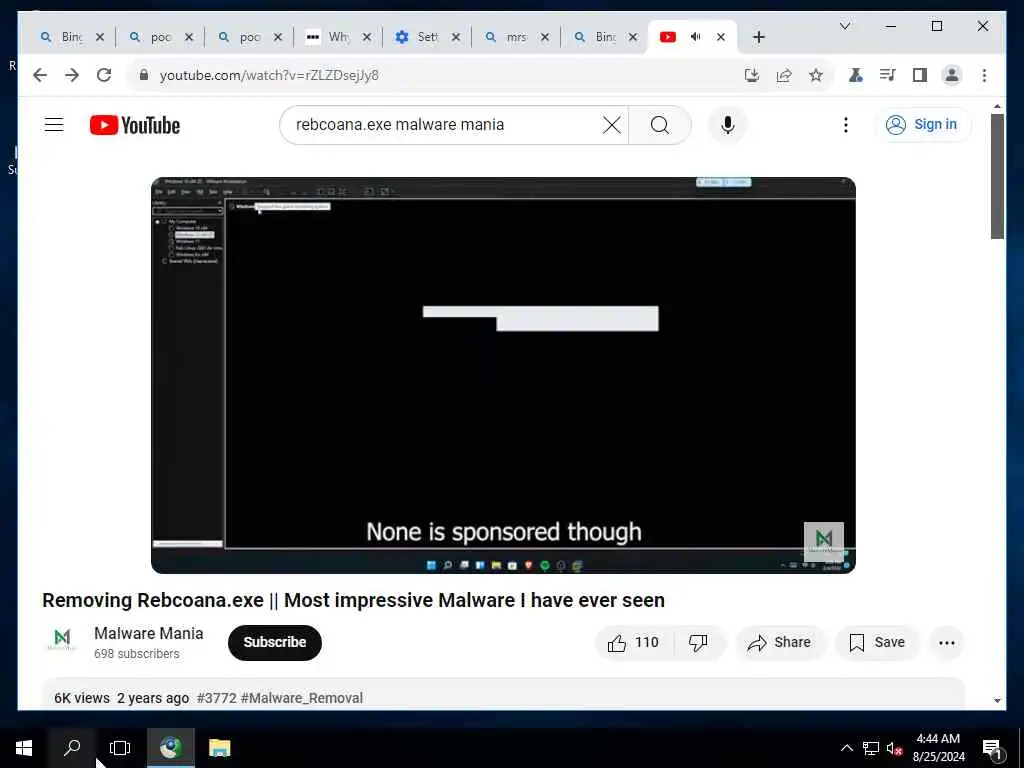This screenshot has width=1024, height=768.
Task: Click the video player to pause
Action: 503,375
